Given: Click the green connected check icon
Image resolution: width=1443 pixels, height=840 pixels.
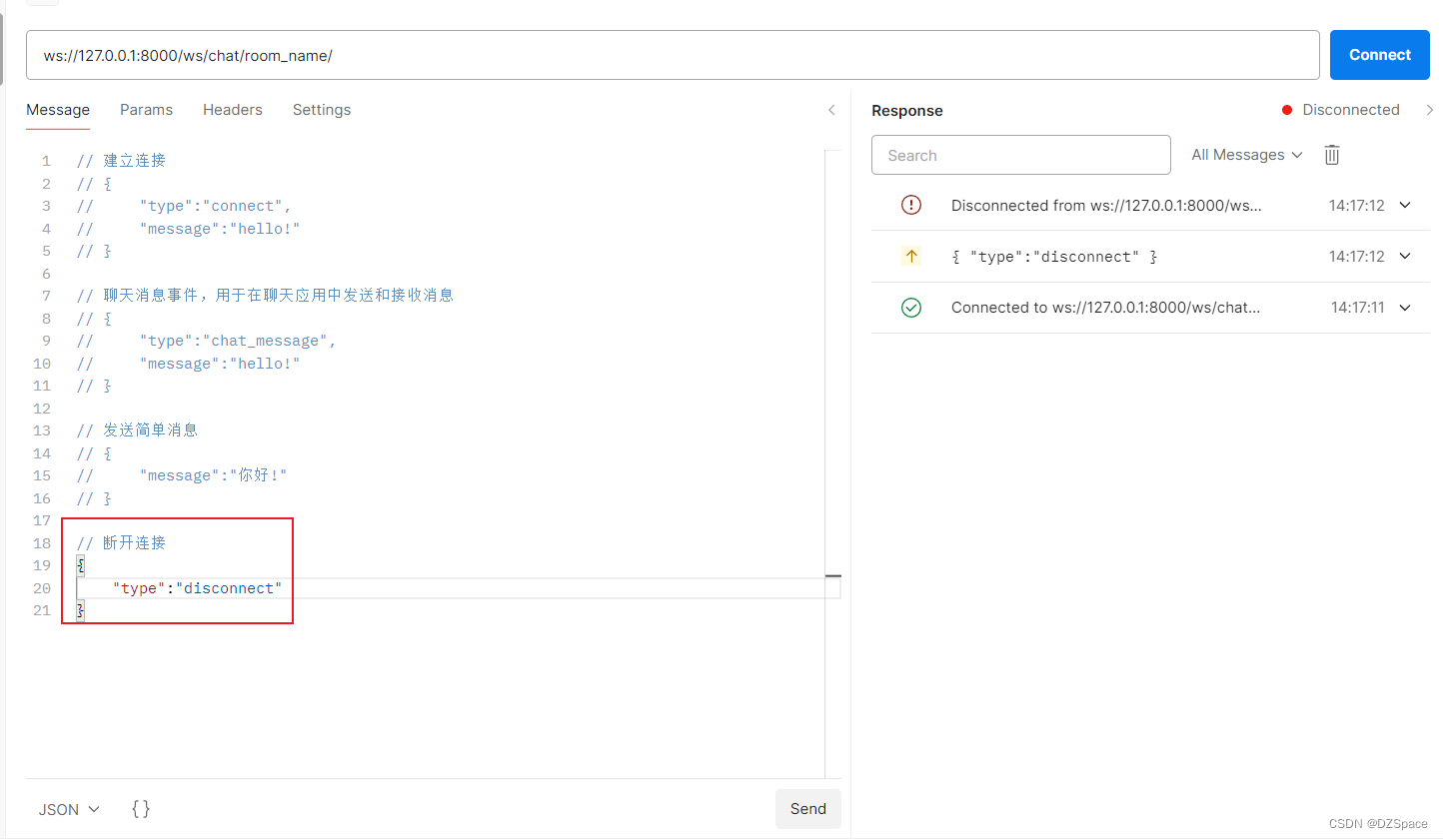Looking at the screenshot, I should (910, 307).
